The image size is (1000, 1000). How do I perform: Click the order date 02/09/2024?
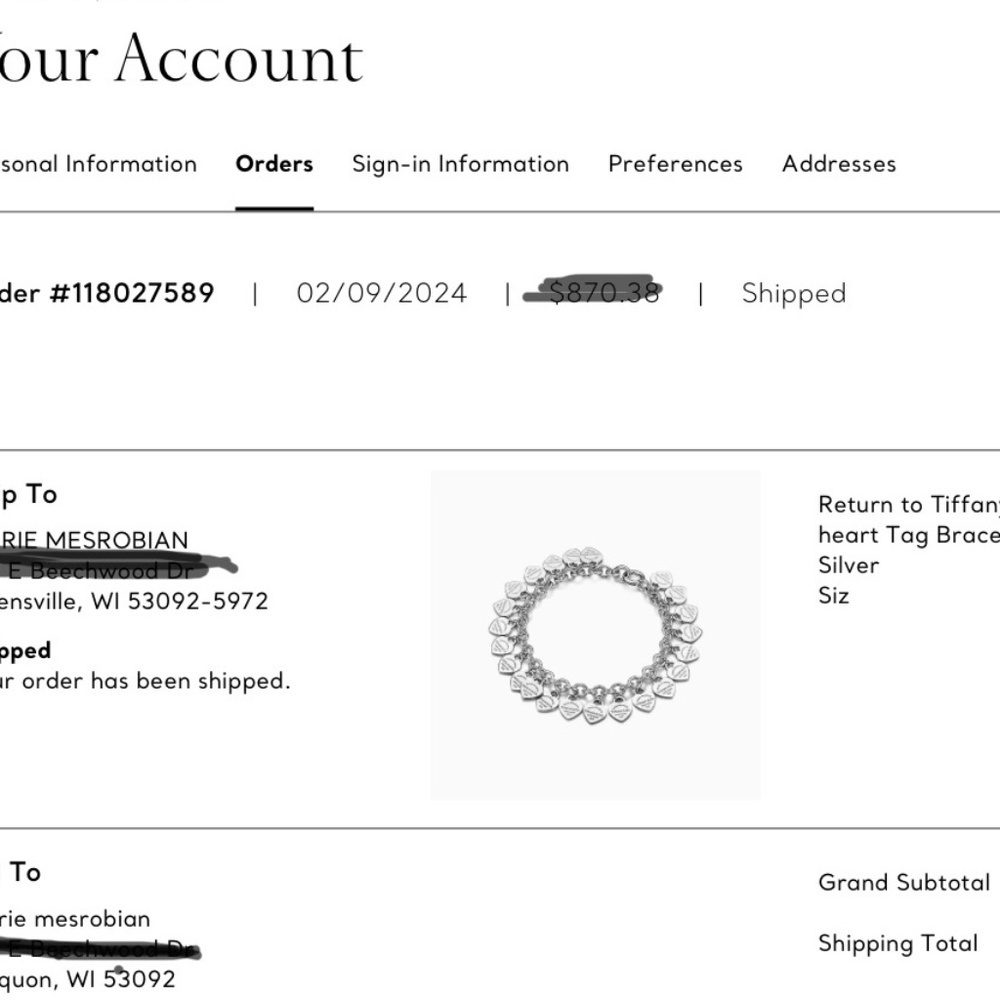point(381,293)
